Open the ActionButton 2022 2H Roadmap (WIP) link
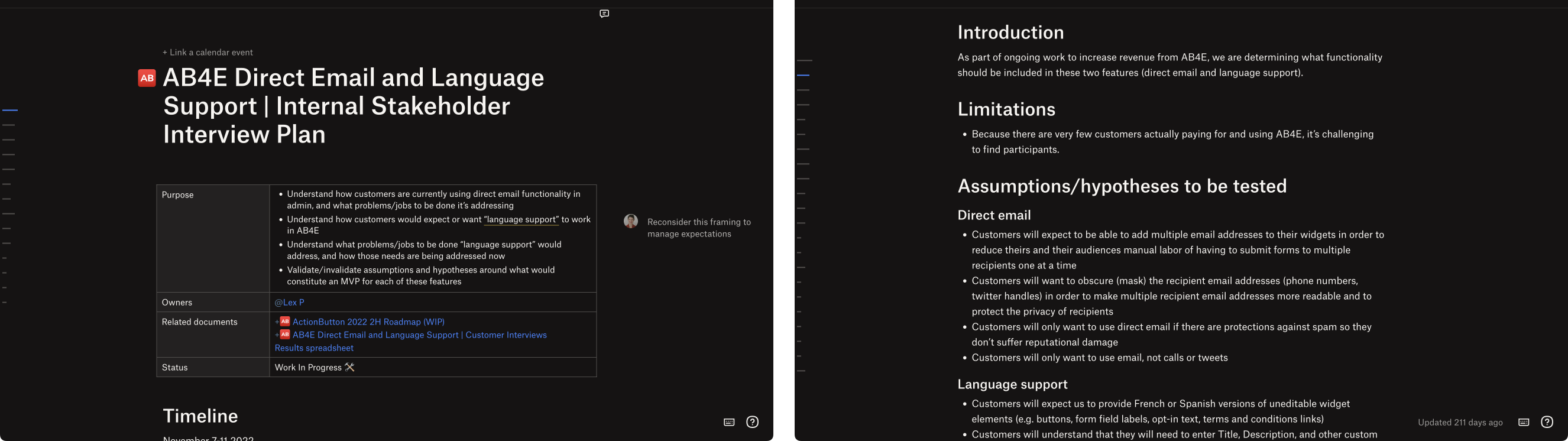Image resolution: width=1568 pixels, height=441 pixels. pos(368,322)
